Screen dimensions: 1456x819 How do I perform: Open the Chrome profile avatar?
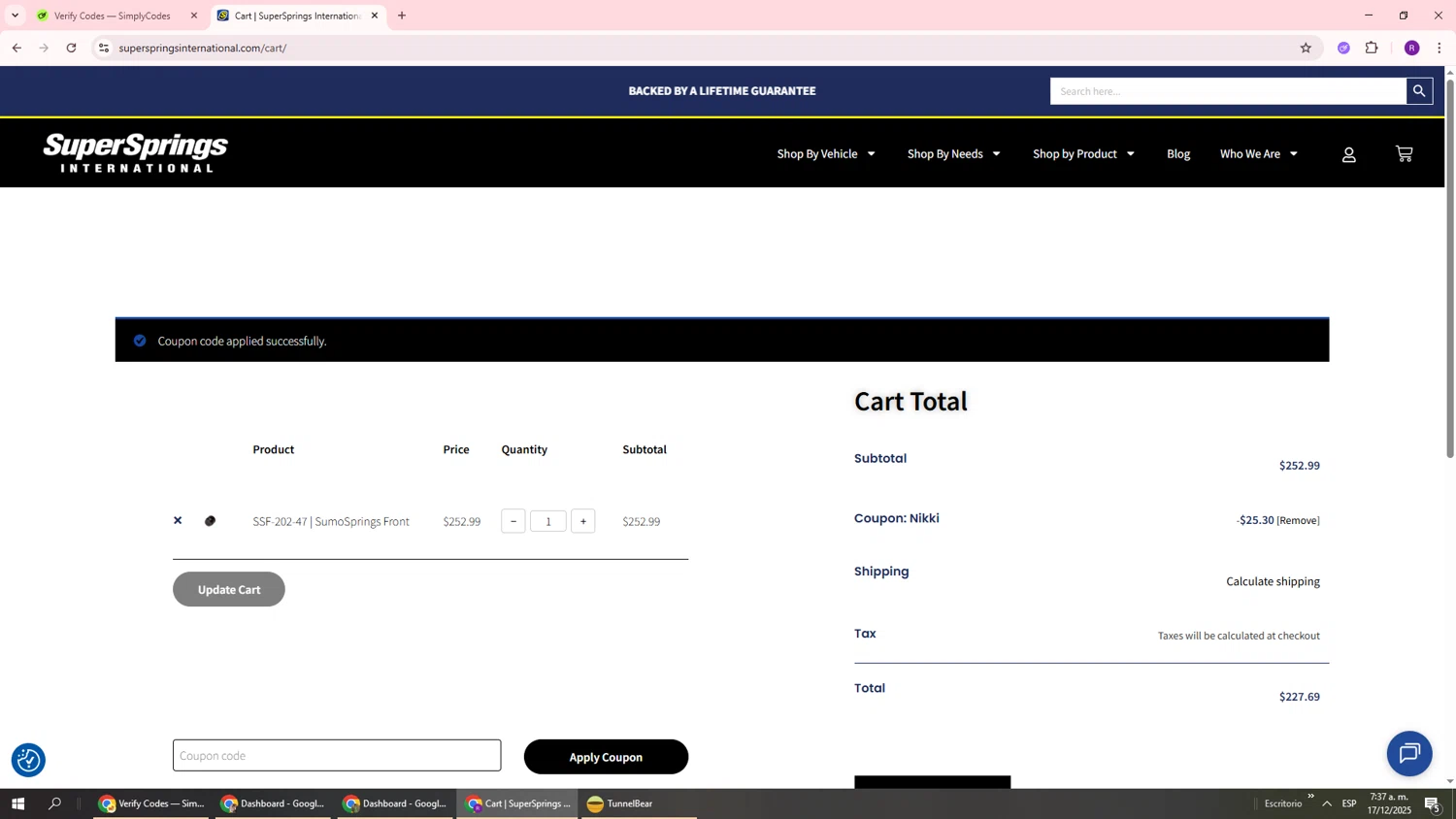click(1411, 48)
